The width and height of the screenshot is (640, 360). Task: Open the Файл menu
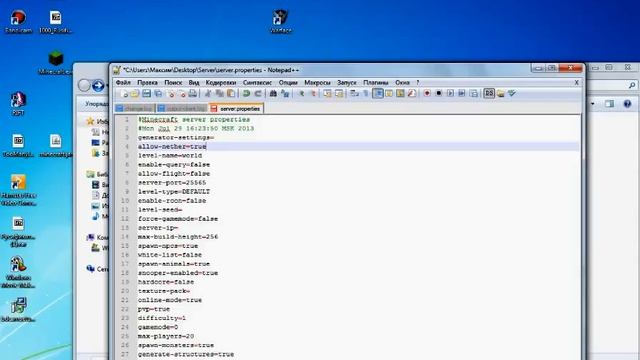[123, 82]
